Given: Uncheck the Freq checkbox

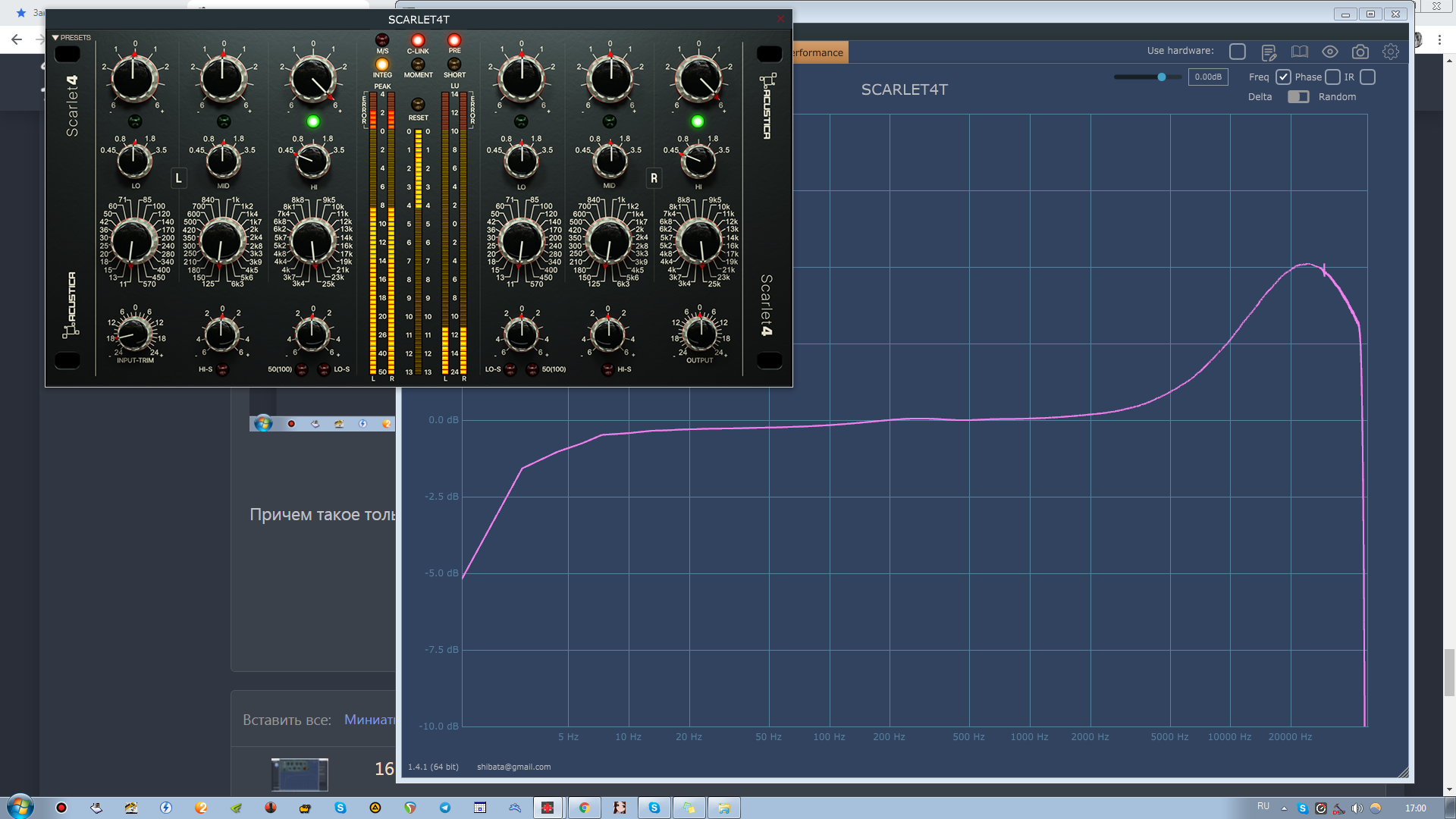Looking at the screenshot, I should (x=1283, y=77).
